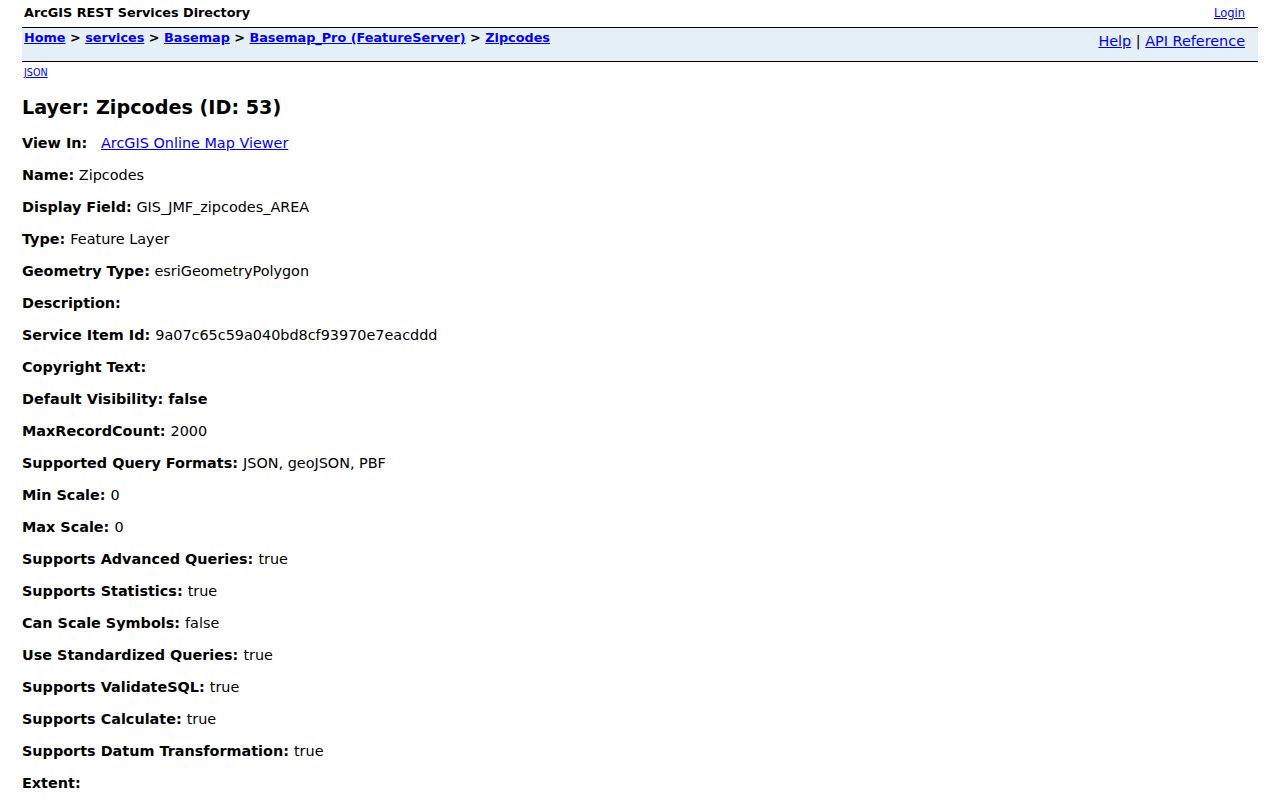Image resolution: width=1280 pixels, height=800 pixels.
Task: Open the Help link
Action: click(1114, 41)
